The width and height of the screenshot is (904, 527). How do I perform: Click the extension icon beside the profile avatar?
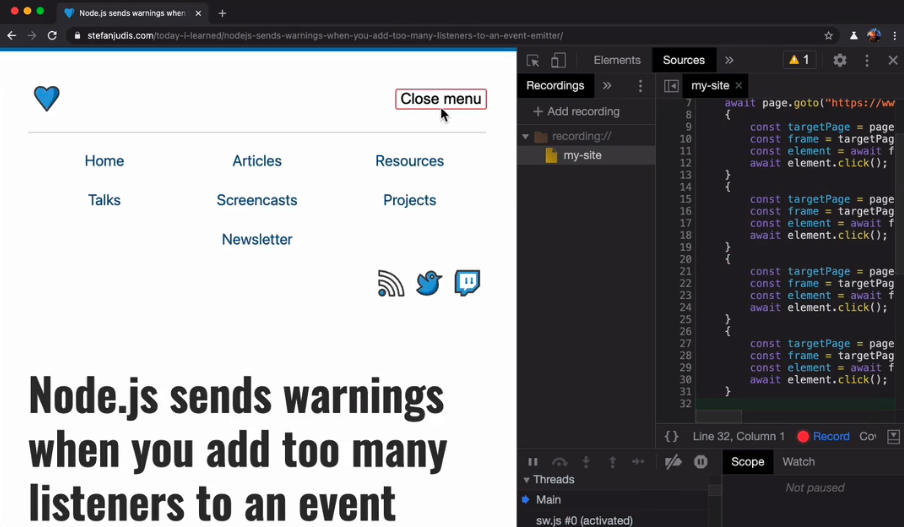pyautogui.click(x=854, y=36)
